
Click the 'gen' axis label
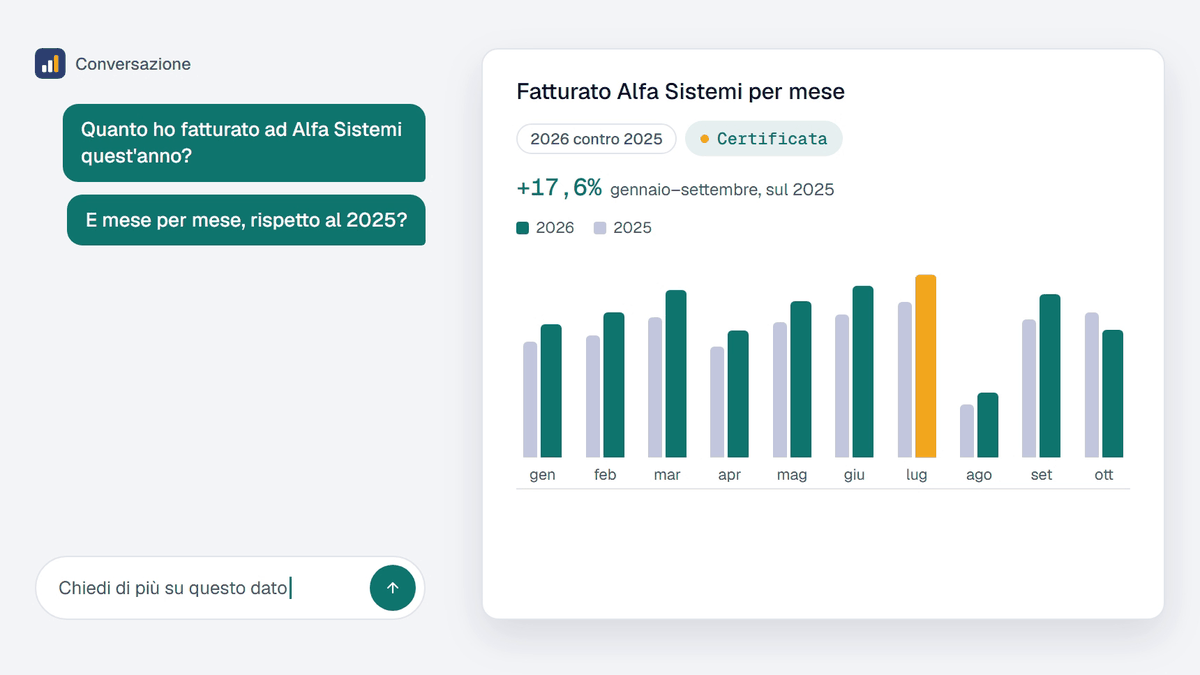click(542, 475)
